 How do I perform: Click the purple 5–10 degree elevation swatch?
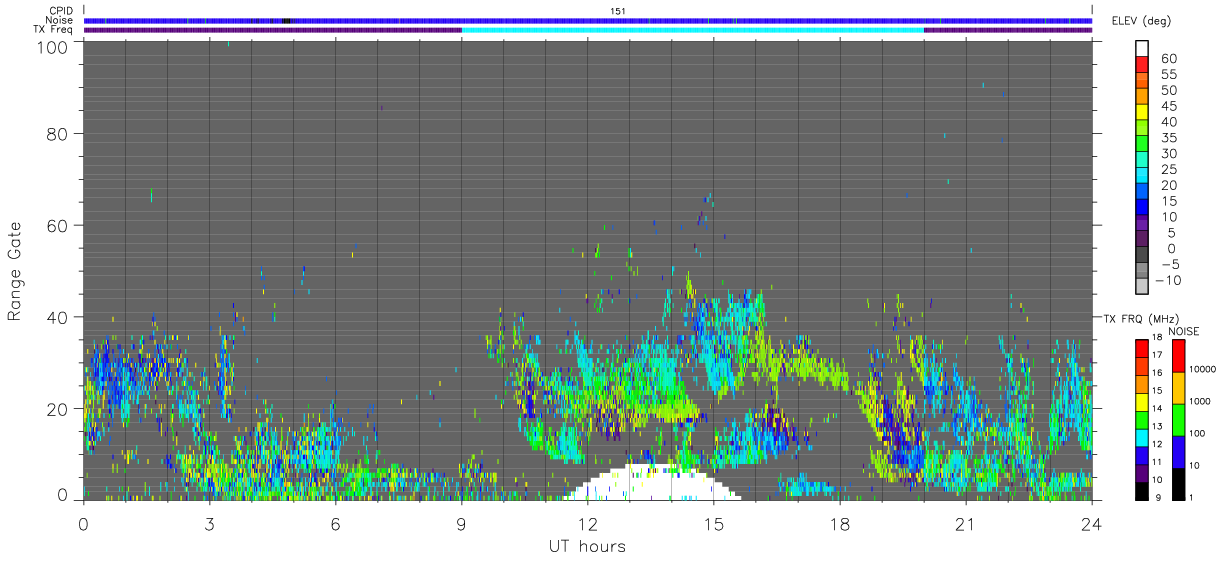1143,224
